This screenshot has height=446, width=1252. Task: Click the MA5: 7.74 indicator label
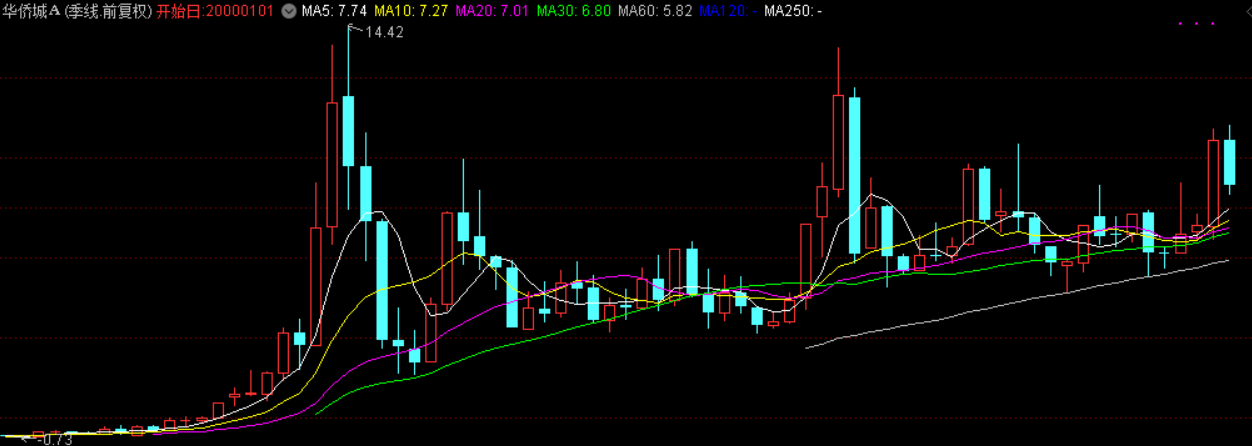pos(334,12)
